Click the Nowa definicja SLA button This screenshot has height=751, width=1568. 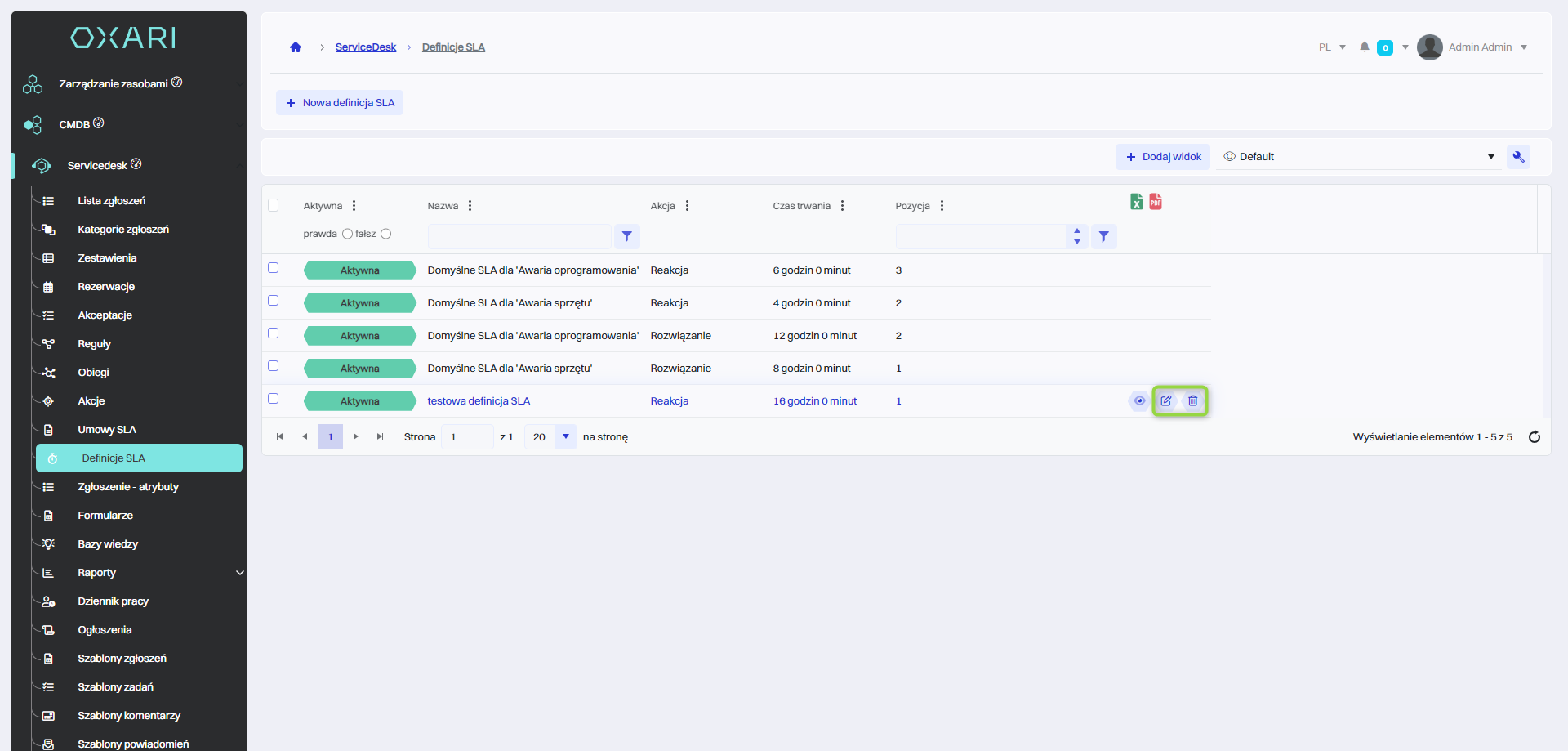pyautogui.click(x=340, y=103)
